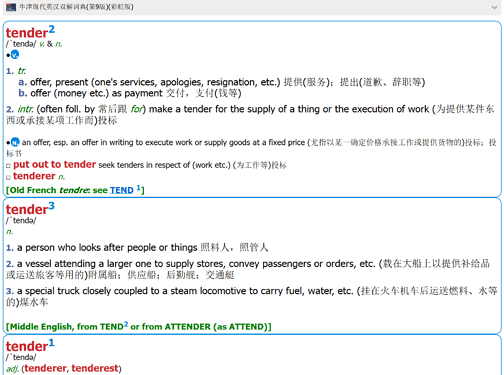
Task: Click the blue noun badge before 'an offer'
Action: click(x=15, y=142)
